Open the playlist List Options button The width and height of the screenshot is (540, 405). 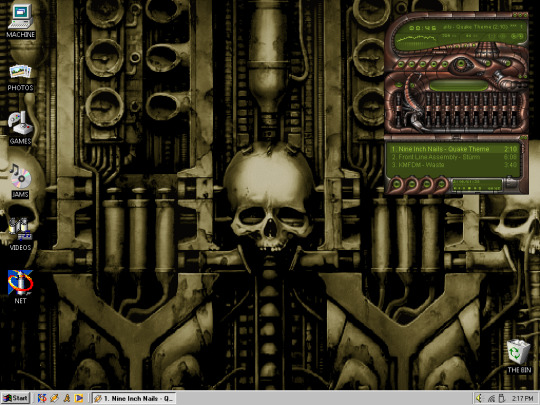tap(512, 183)
